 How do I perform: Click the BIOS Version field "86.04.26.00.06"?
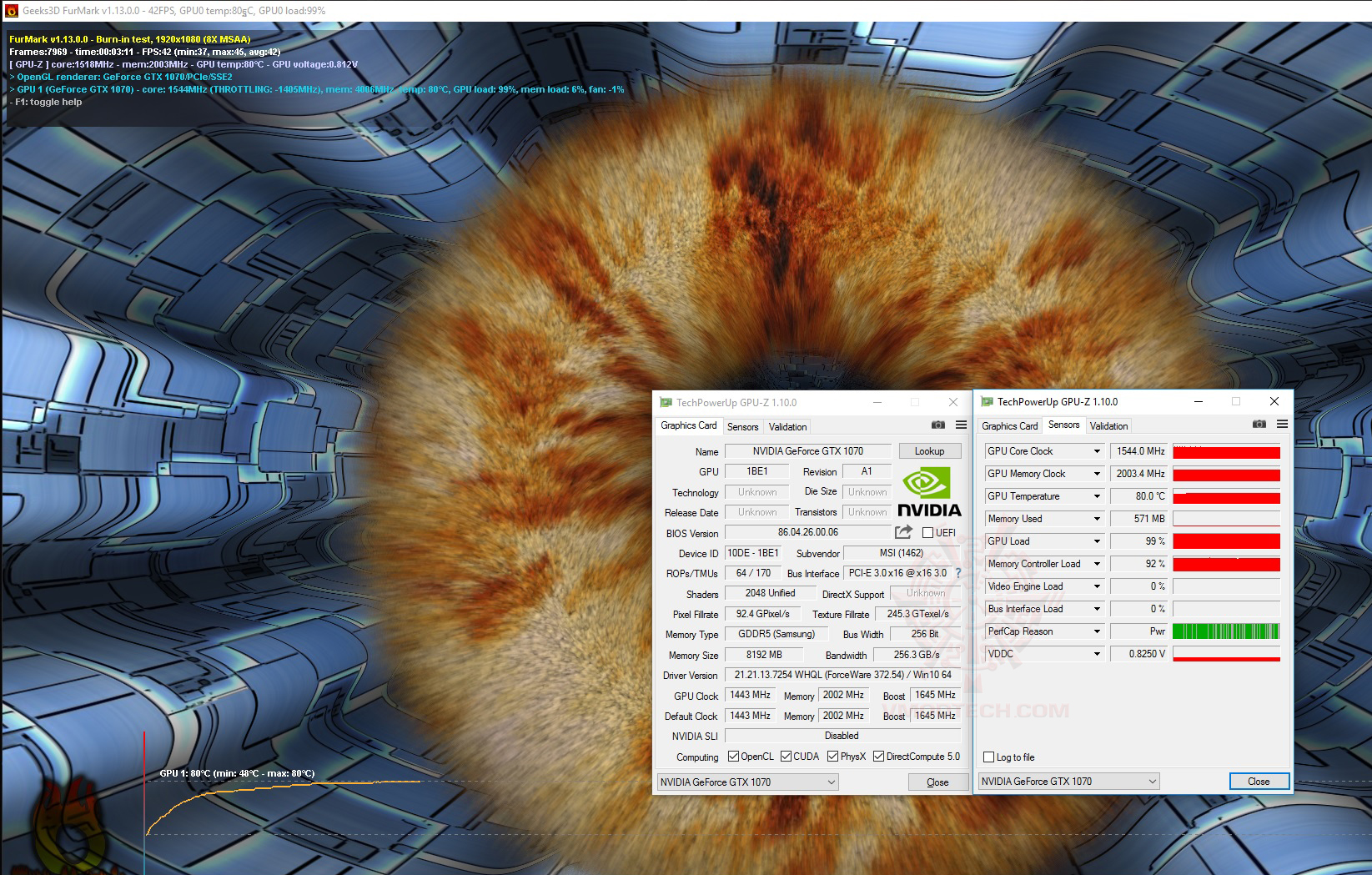pyautogui.click(x=807, y=532)
